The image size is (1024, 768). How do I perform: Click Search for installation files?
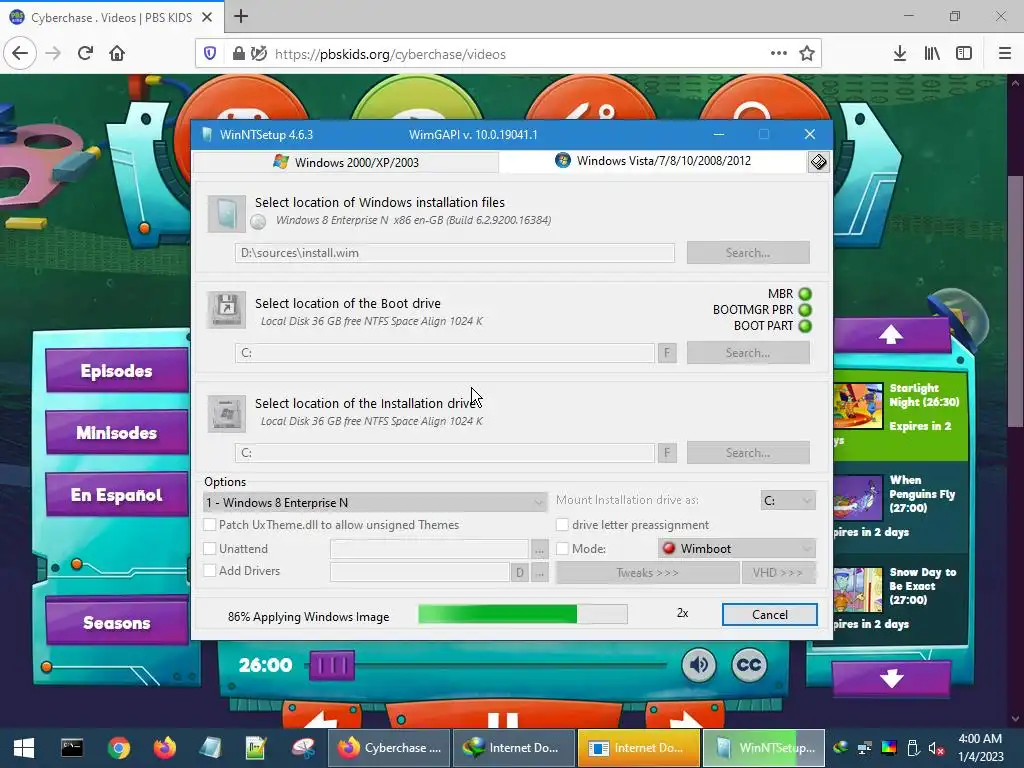click(748, 253)
